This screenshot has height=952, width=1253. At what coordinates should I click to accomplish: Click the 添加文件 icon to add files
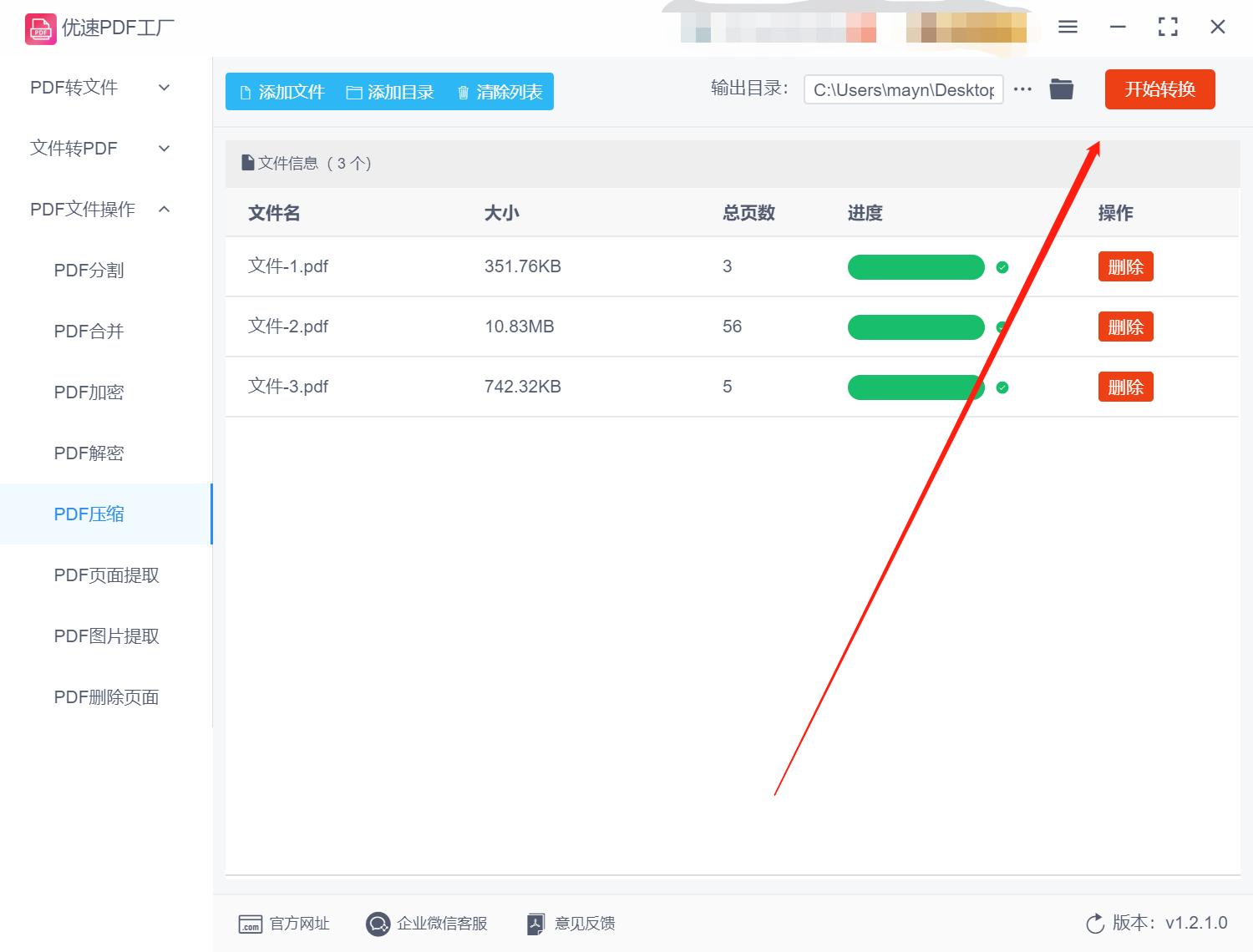[246, 92]
